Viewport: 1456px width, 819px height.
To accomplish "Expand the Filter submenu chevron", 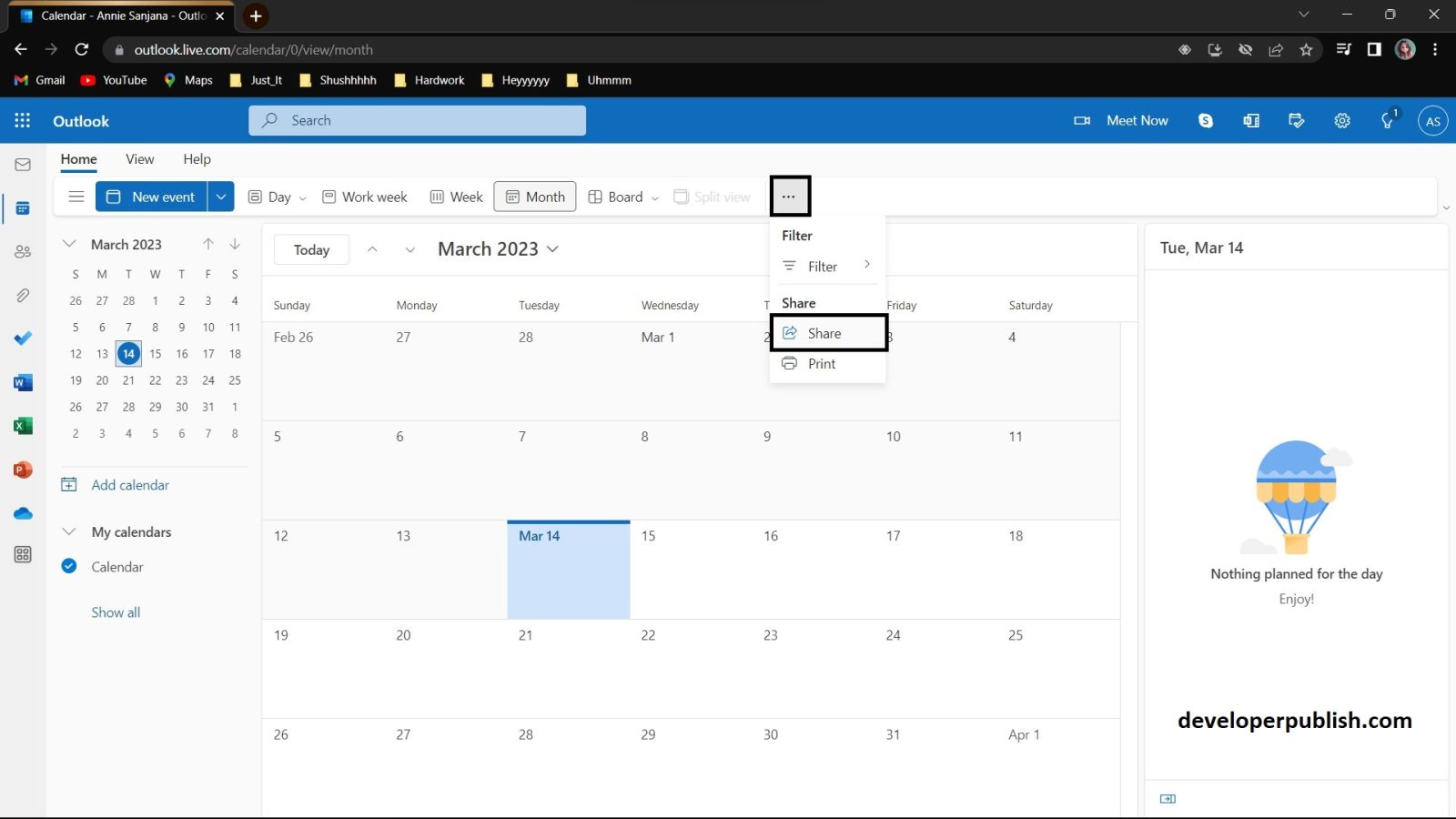I will [x=866, y=266].
